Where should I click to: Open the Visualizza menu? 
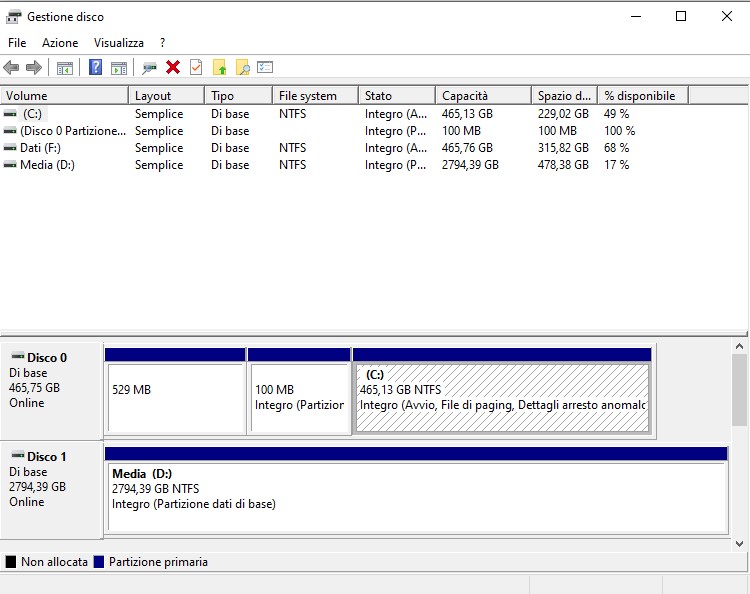pos(119,43)
